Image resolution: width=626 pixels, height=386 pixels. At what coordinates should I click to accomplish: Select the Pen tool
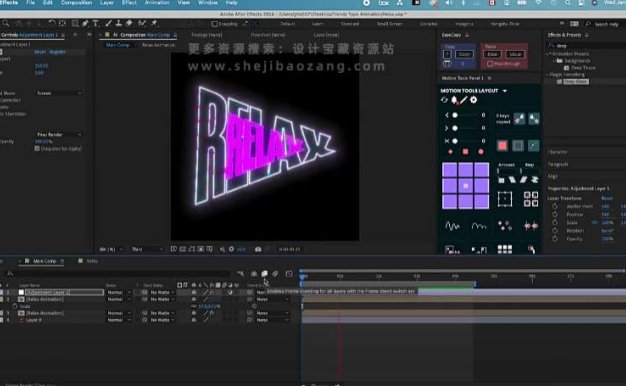pos(85,24)
